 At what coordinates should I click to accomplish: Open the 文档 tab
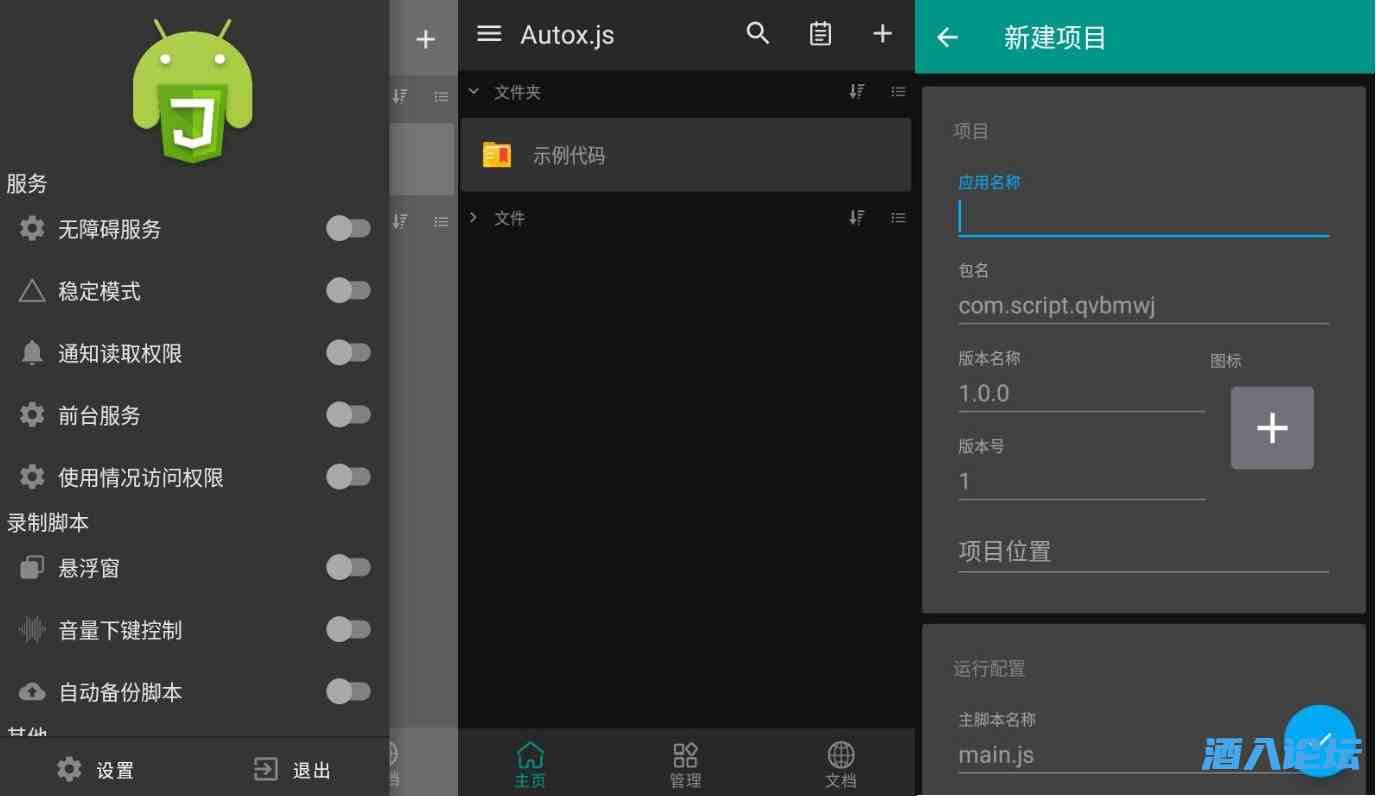841,765
